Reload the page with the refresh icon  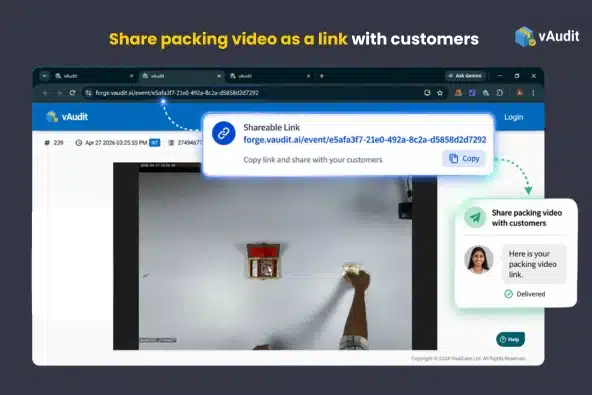(x=72, y=93)
